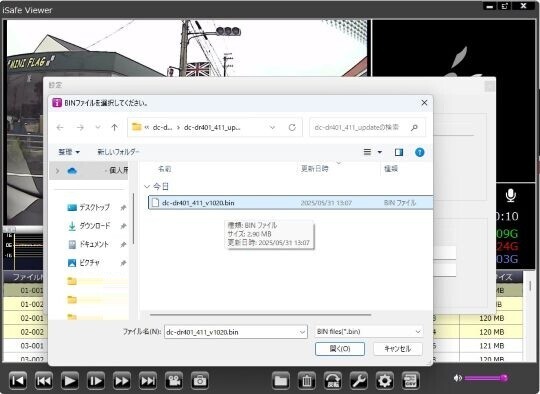Viewport: 540px width, 394px height.
Task: Mute audio via speaker icon
Action: (458, 378)
